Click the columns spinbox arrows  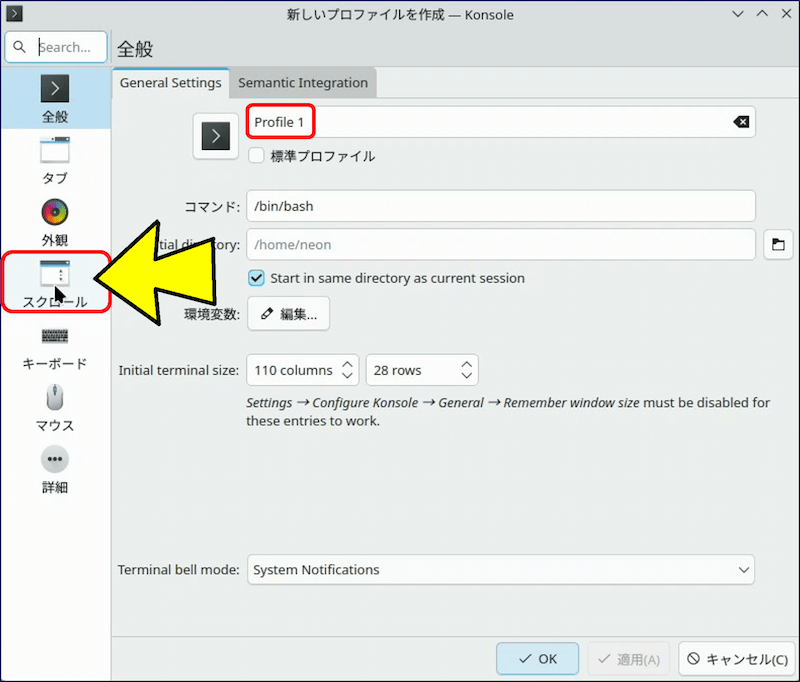coord(347,370)
